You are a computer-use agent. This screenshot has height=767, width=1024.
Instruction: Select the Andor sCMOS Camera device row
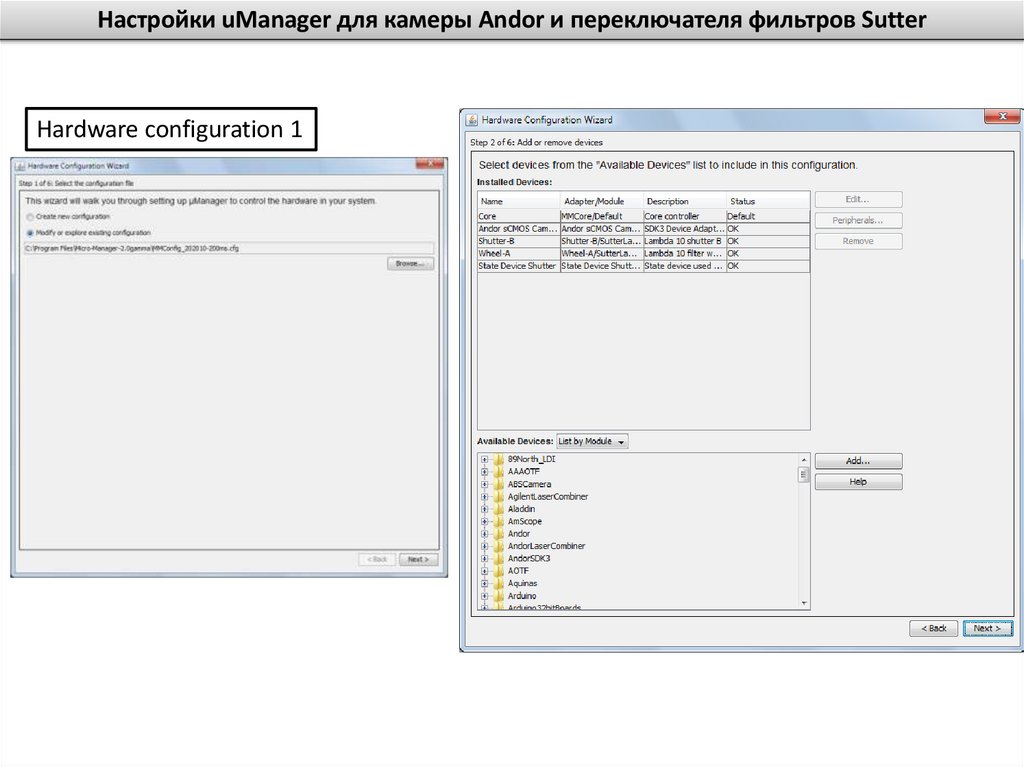pyautogui.click(x=643, y=229)
